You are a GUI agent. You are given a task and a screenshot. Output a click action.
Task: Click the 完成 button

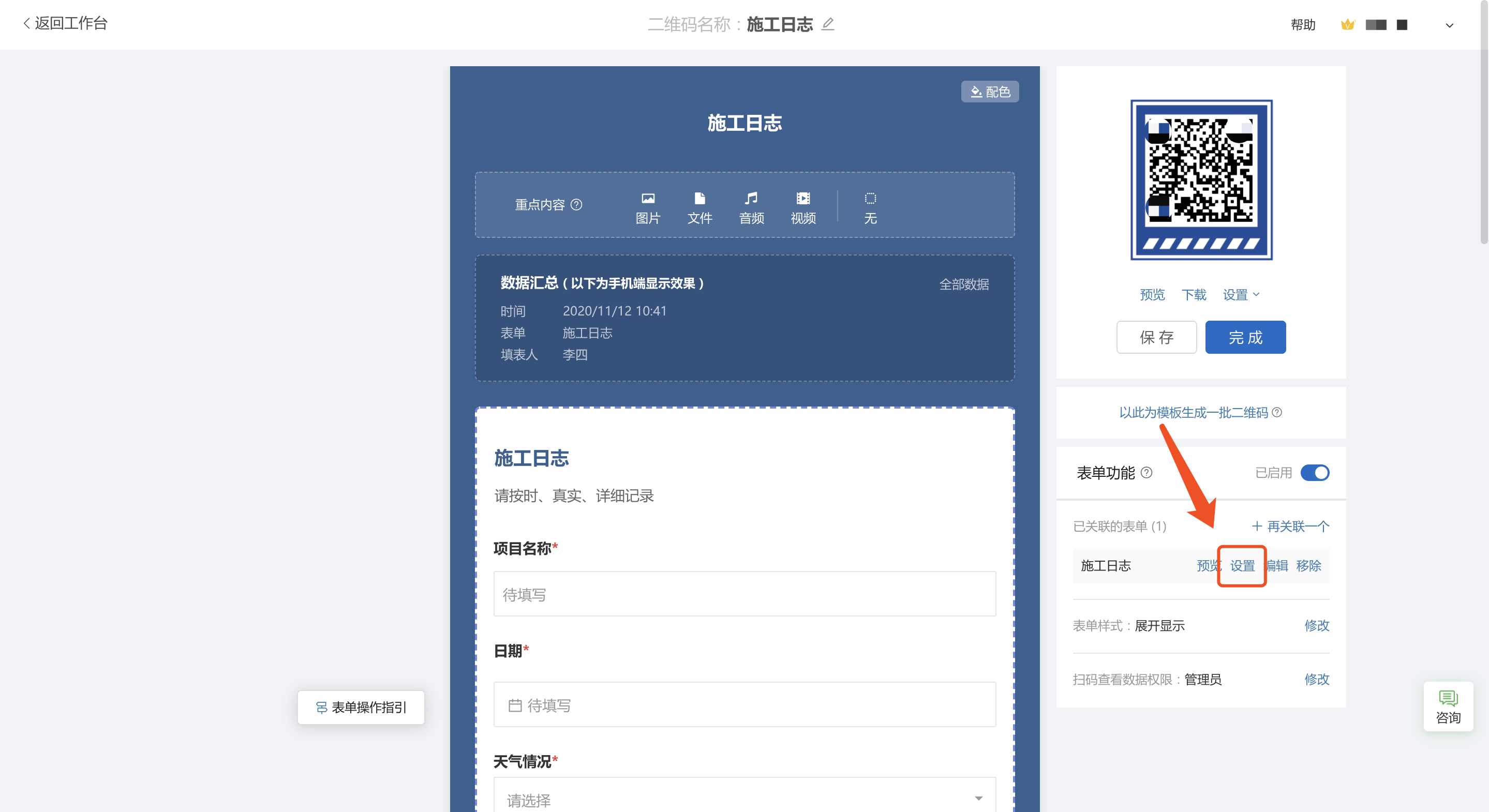1245,337
